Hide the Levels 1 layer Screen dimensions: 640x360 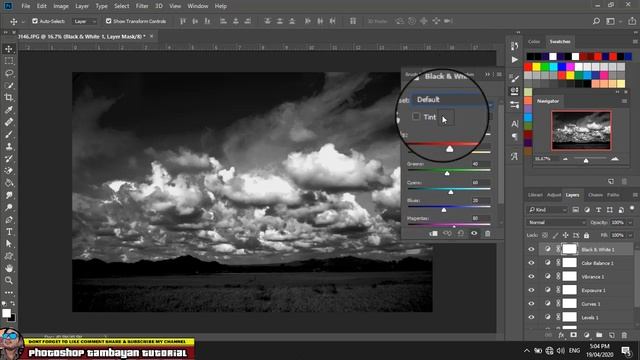coord(531,317)
